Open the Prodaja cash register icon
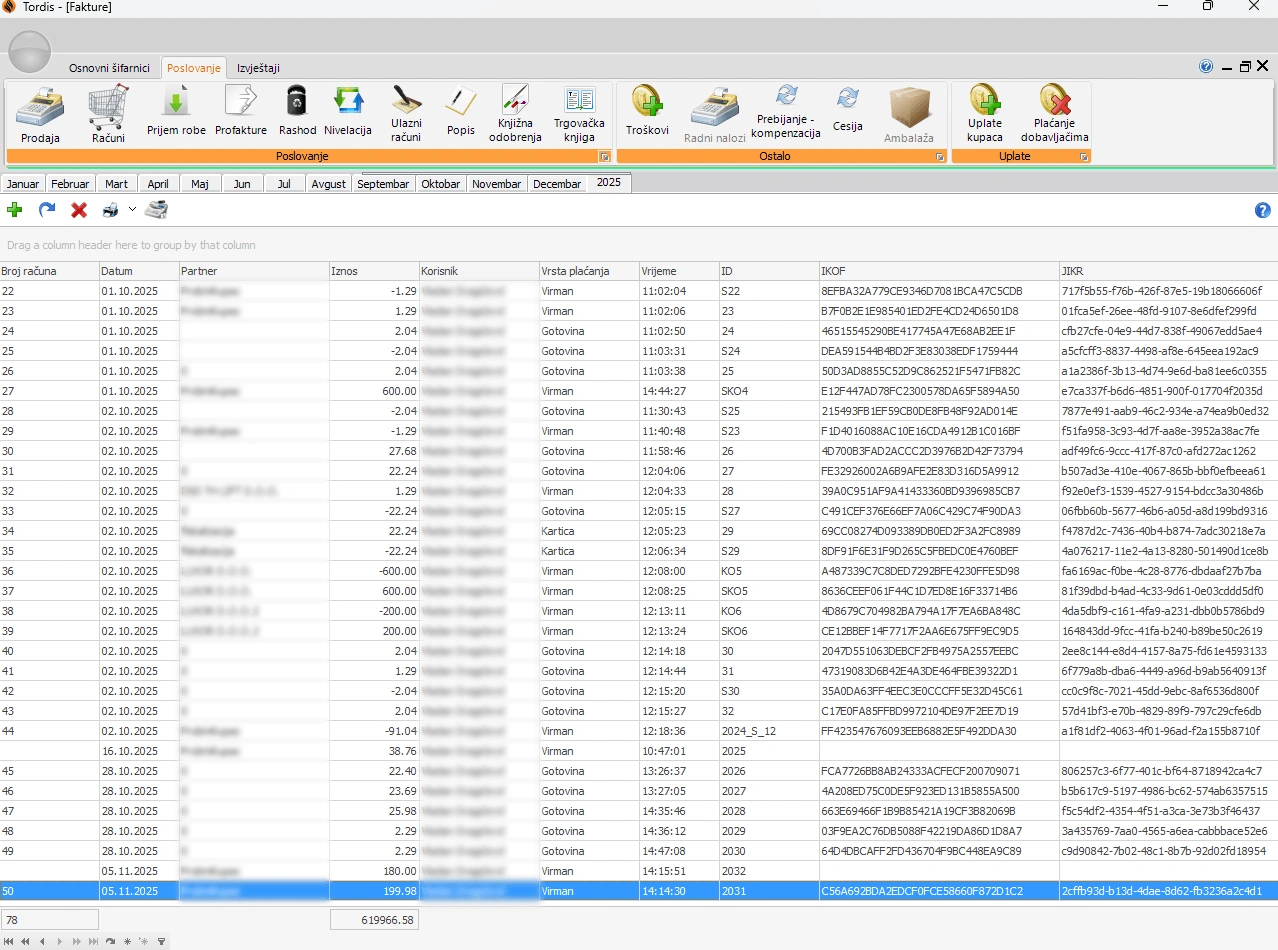This screenshot has height=950, width=1278. tap(40, 115)
